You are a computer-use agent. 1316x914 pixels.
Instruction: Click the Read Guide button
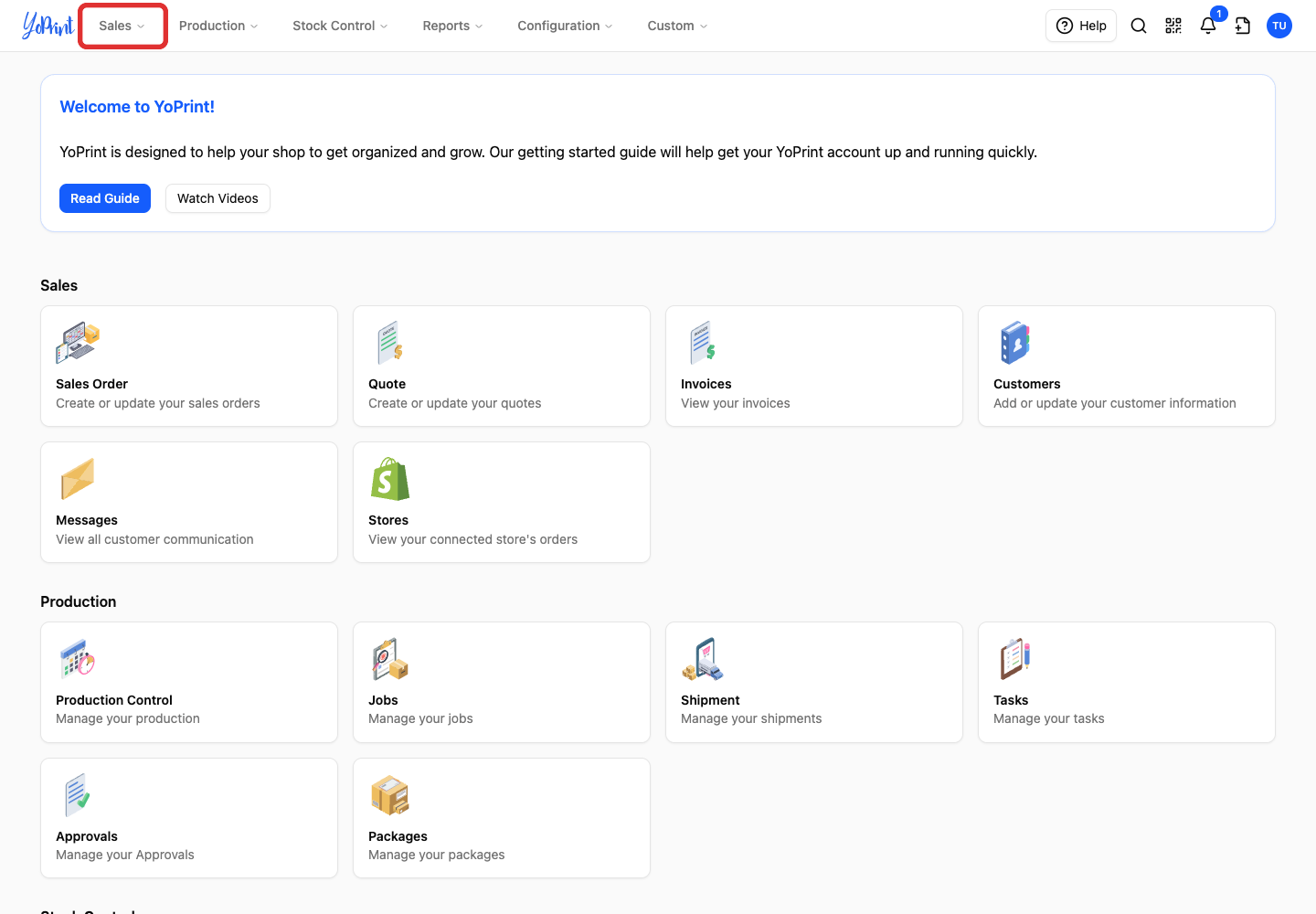coord(105,198)
